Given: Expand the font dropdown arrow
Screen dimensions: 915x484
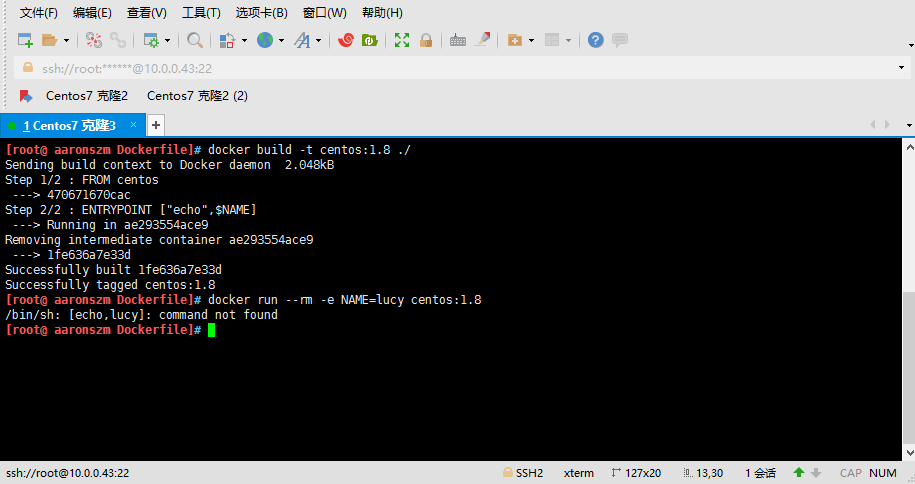Looking at the screenshot, I should 318,40.
